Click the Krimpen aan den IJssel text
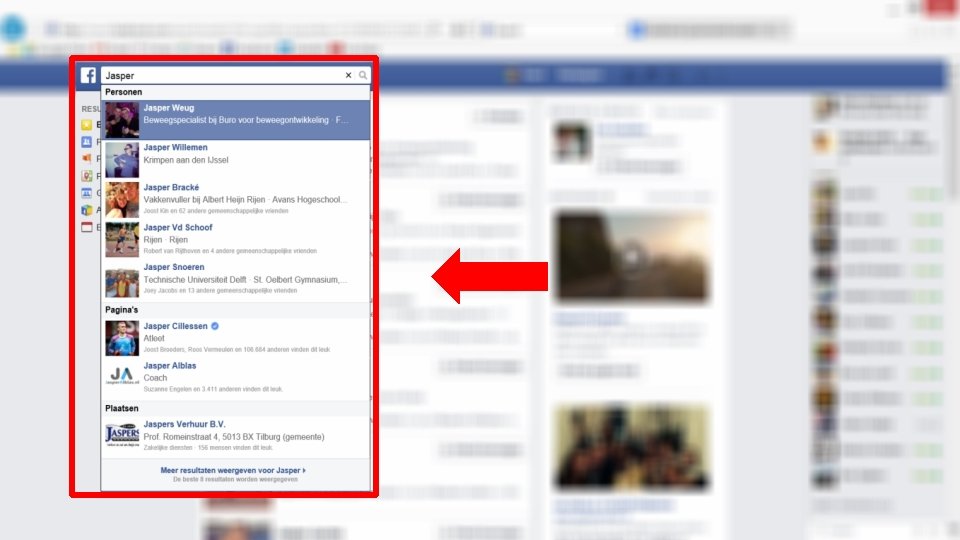Screen dimensions: 960x540 (186, 160)
